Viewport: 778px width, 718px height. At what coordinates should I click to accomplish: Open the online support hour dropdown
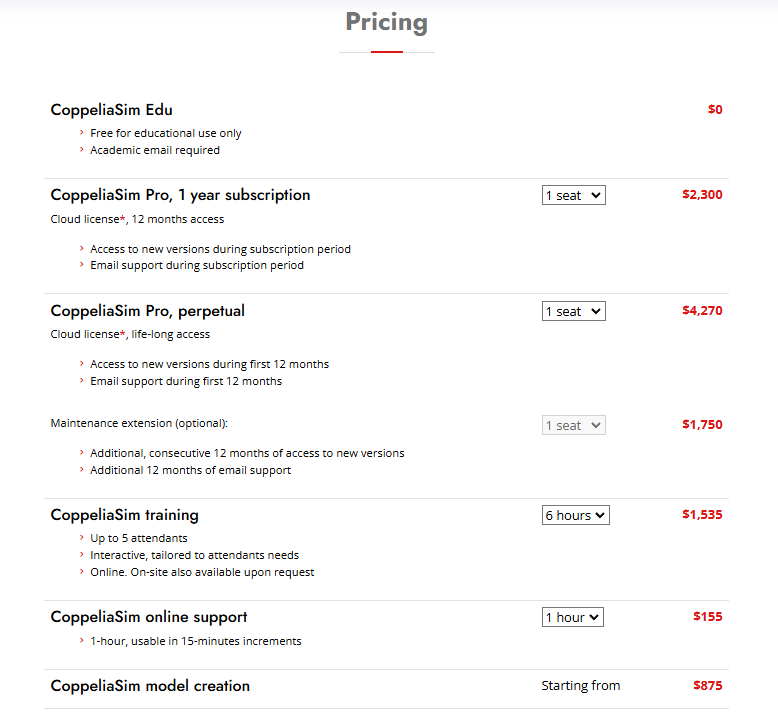572,617
